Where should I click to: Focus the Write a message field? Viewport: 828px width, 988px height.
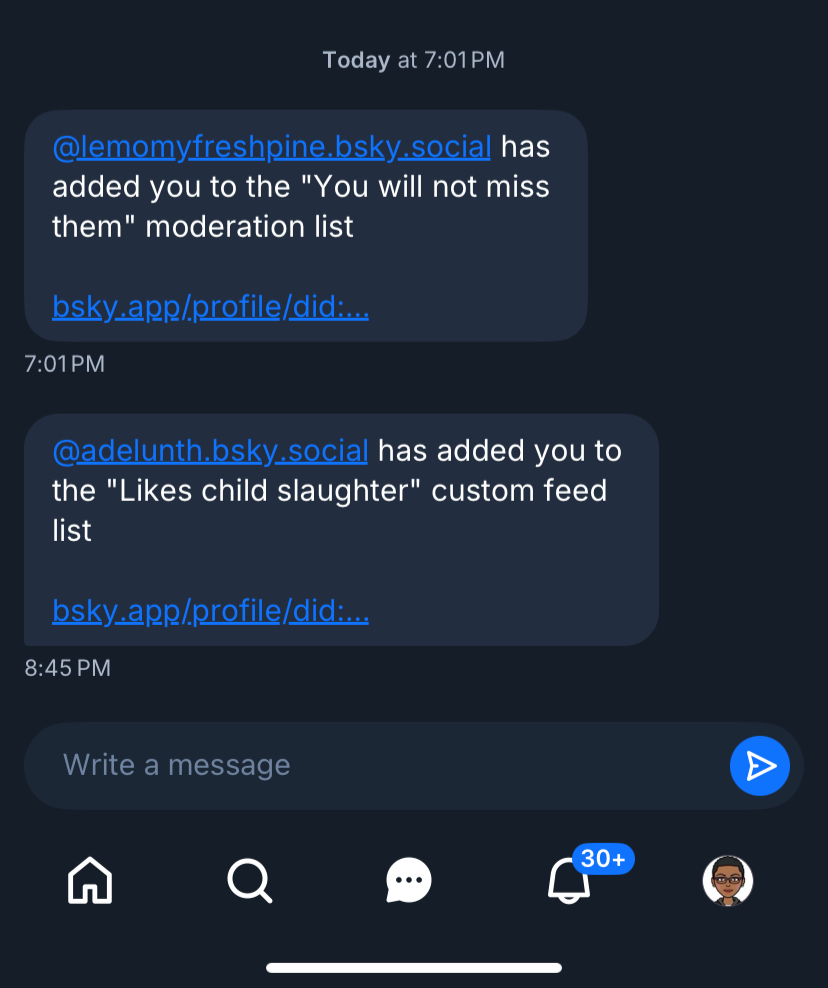380,765
